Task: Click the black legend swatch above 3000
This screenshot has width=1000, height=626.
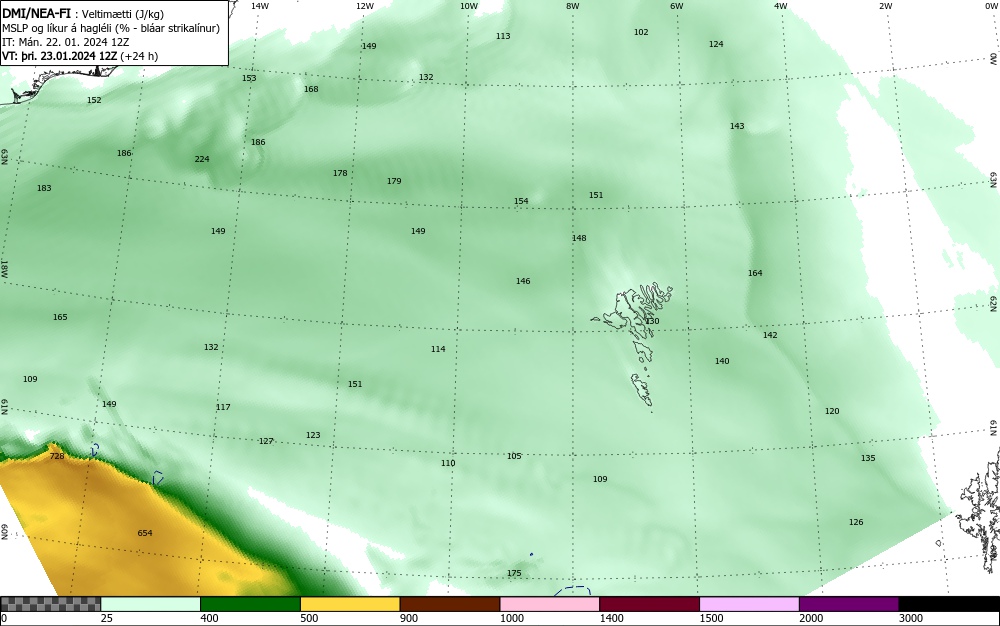Action: pyautogui.click(x=949, y=604)
